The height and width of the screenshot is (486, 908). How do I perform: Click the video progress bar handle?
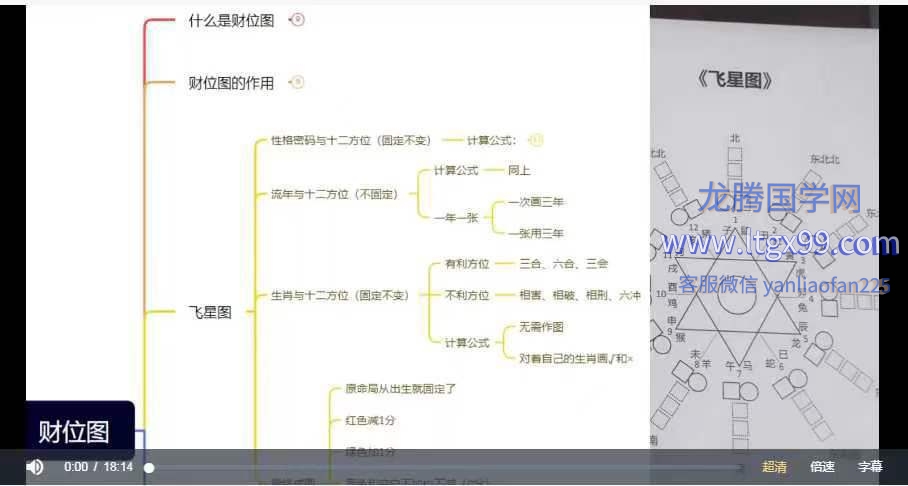[149, 467]
